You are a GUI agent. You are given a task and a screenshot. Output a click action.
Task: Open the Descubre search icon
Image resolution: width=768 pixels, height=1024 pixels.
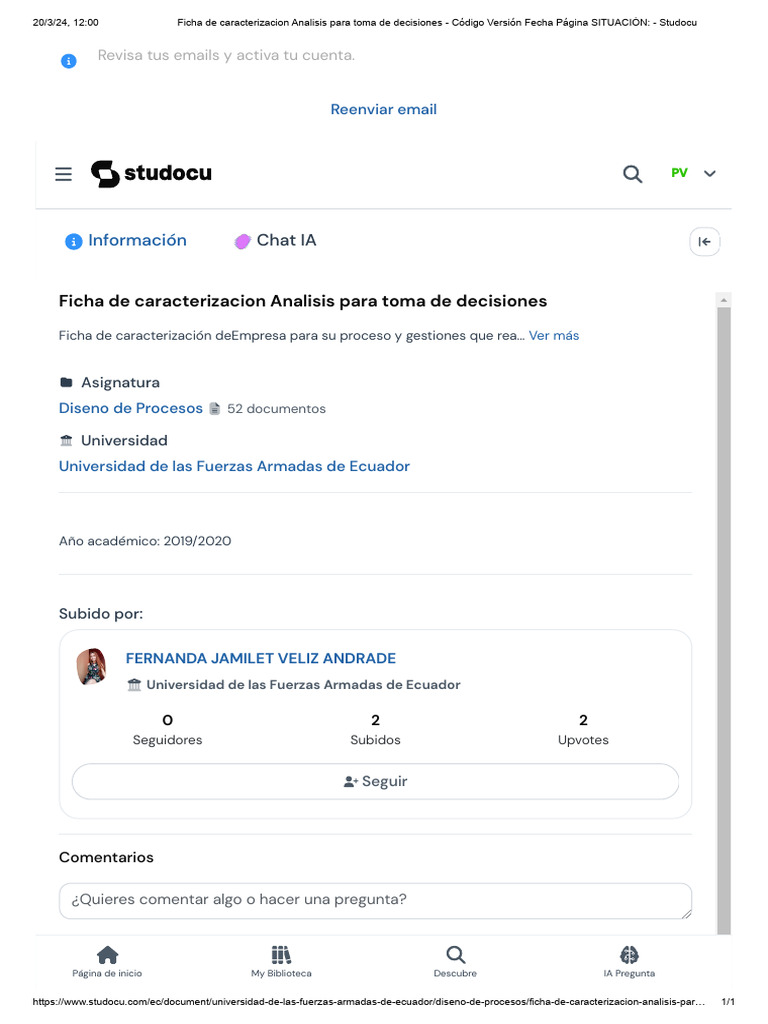coord(455,955)
